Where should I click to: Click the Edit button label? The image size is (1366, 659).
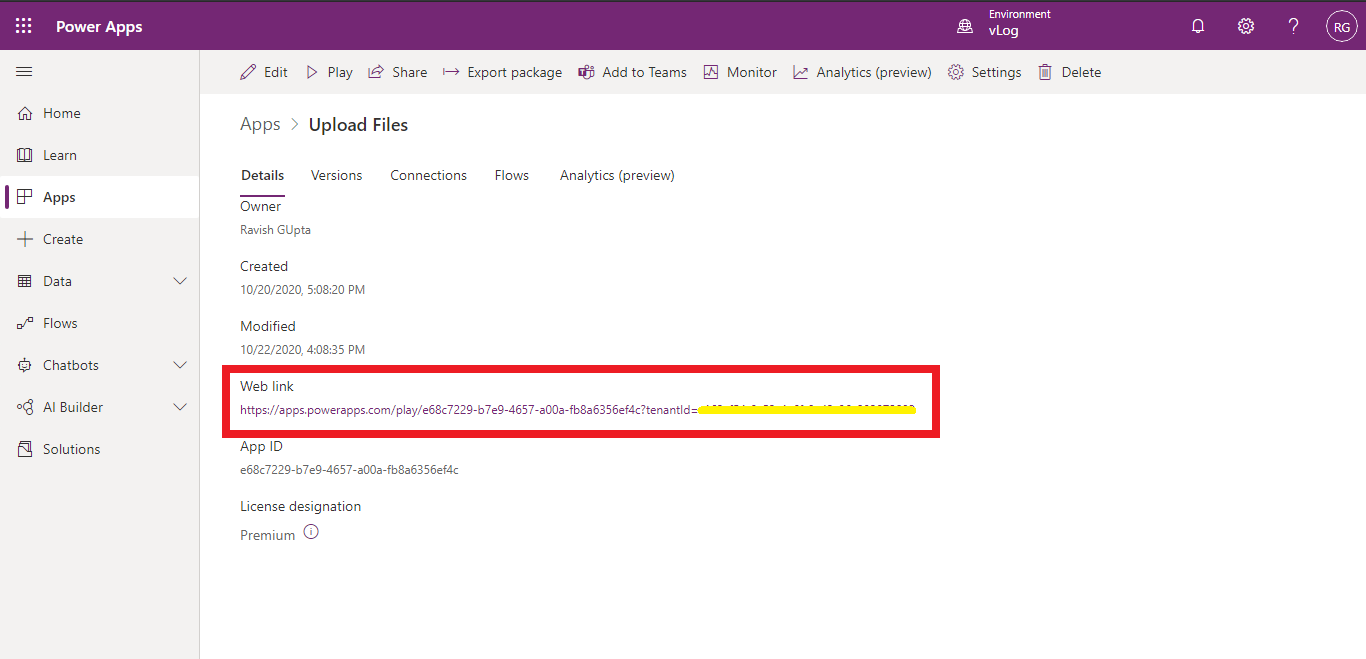click(276, 72)
